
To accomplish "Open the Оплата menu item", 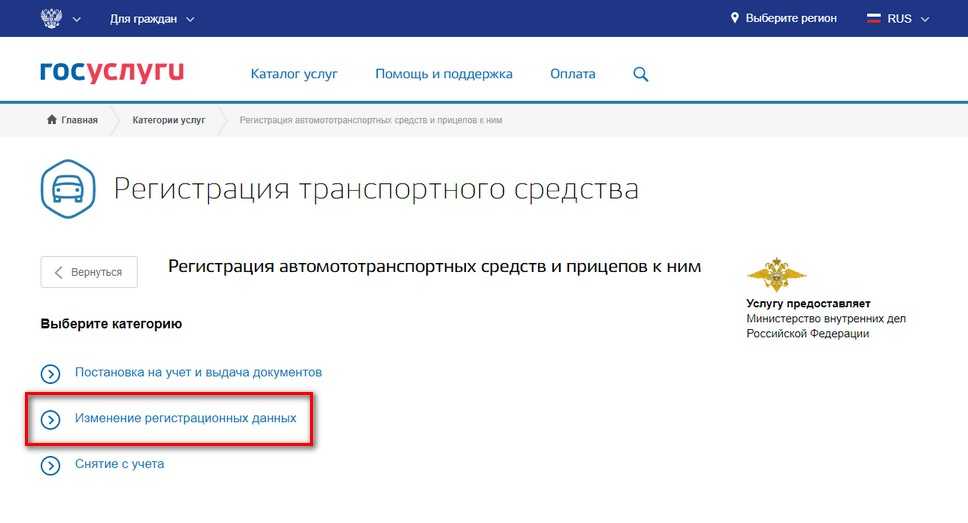I will pos(572,74).
